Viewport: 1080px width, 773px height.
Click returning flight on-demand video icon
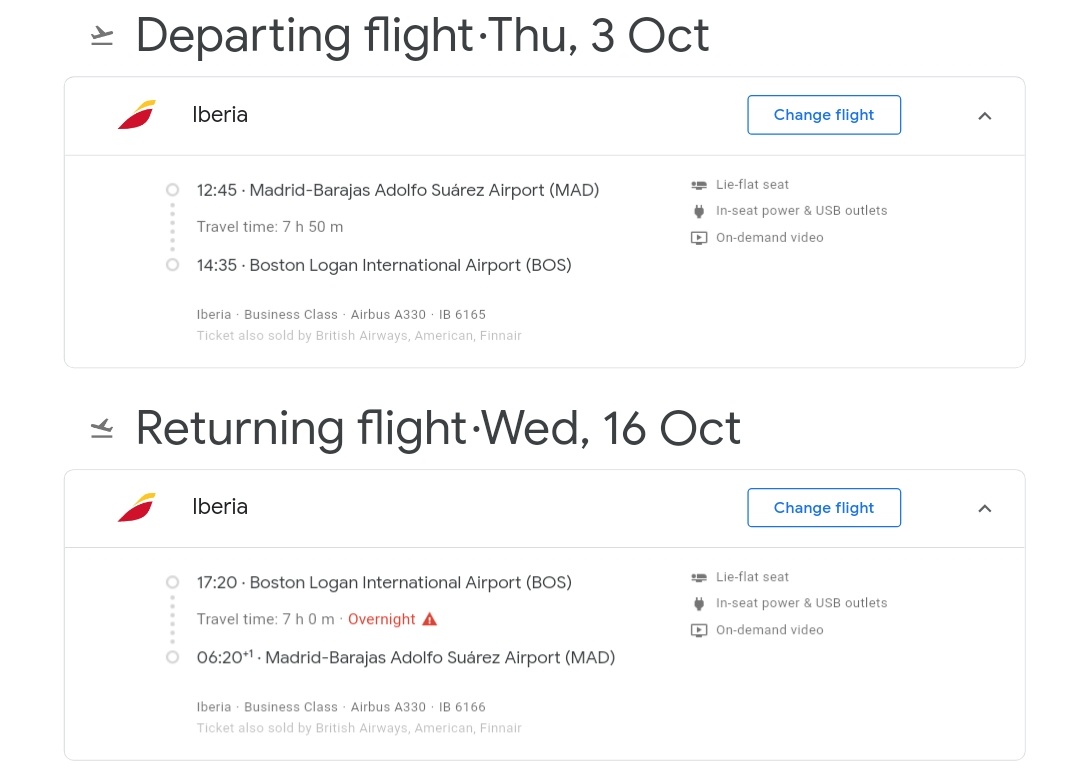pos(699,630)
